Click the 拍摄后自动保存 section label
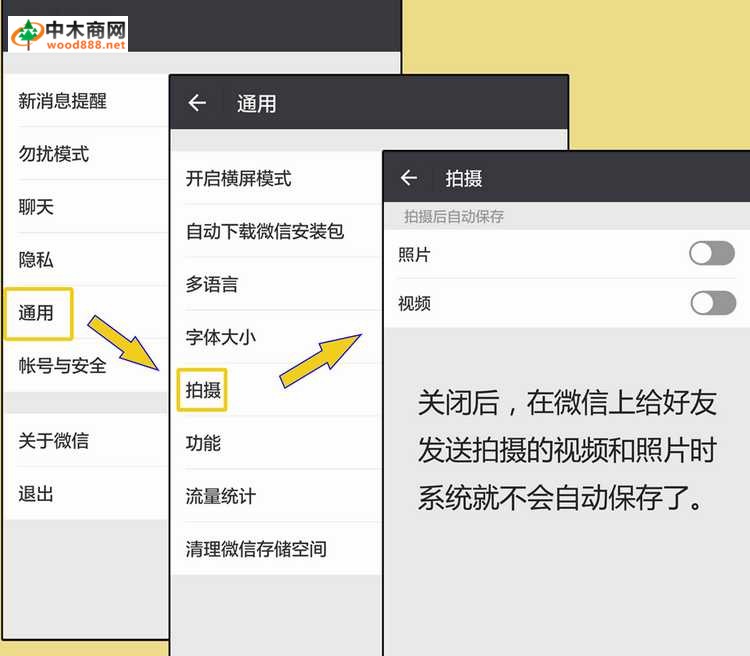750x656 pixels. coord(454,216)
